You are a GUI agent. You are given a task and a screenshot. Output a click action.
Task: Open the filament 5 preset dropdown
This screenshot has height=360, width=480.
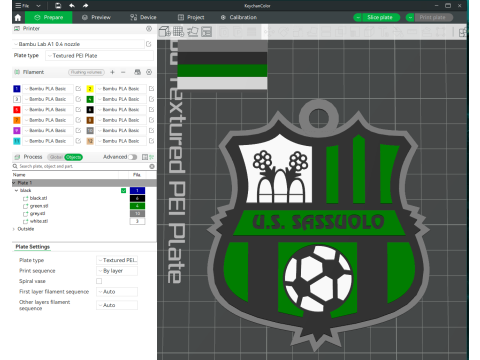point(48,109)
